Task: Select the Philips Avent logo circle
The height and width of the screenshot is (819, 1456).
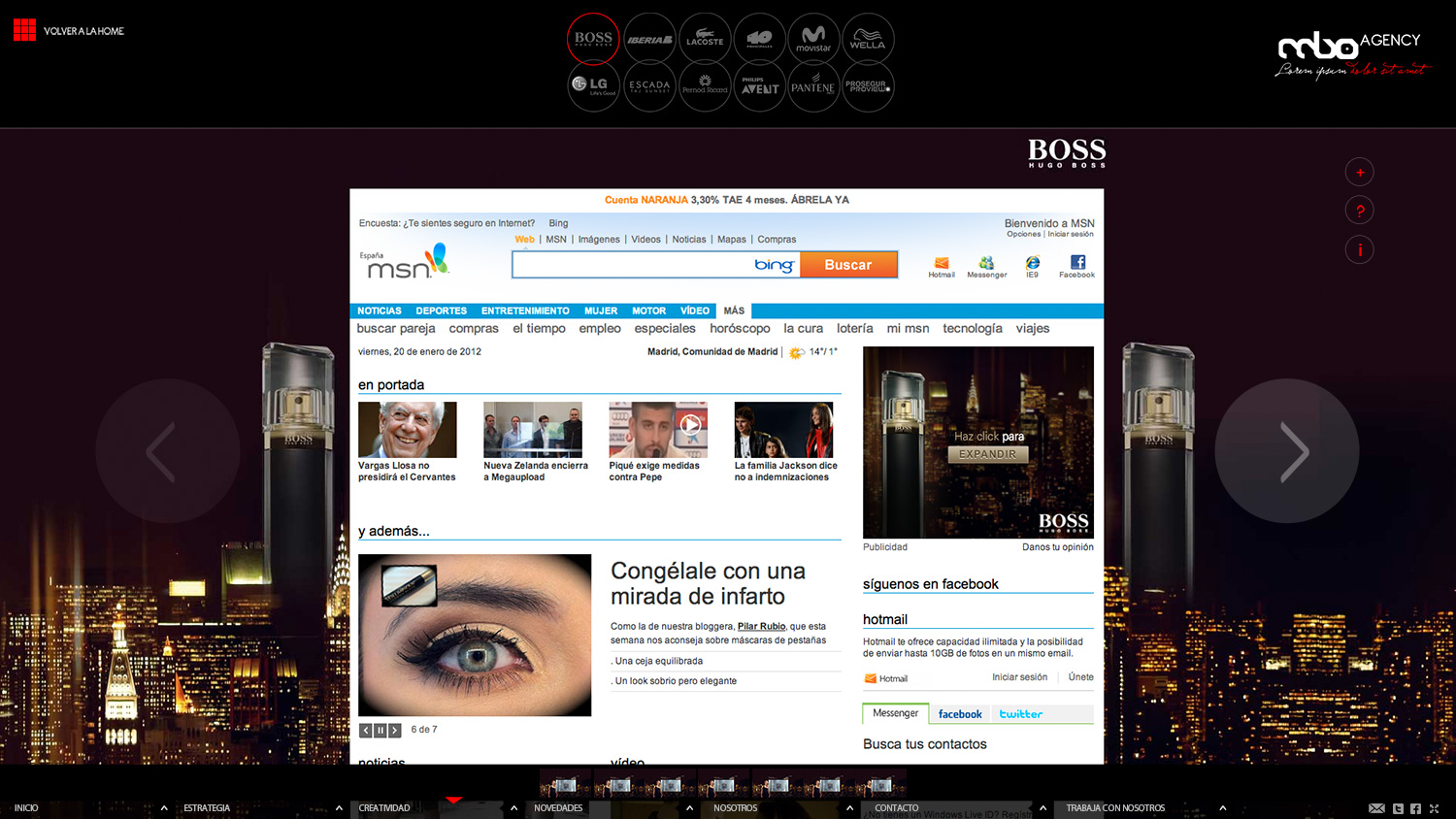Action: click(x=760, y=86)
